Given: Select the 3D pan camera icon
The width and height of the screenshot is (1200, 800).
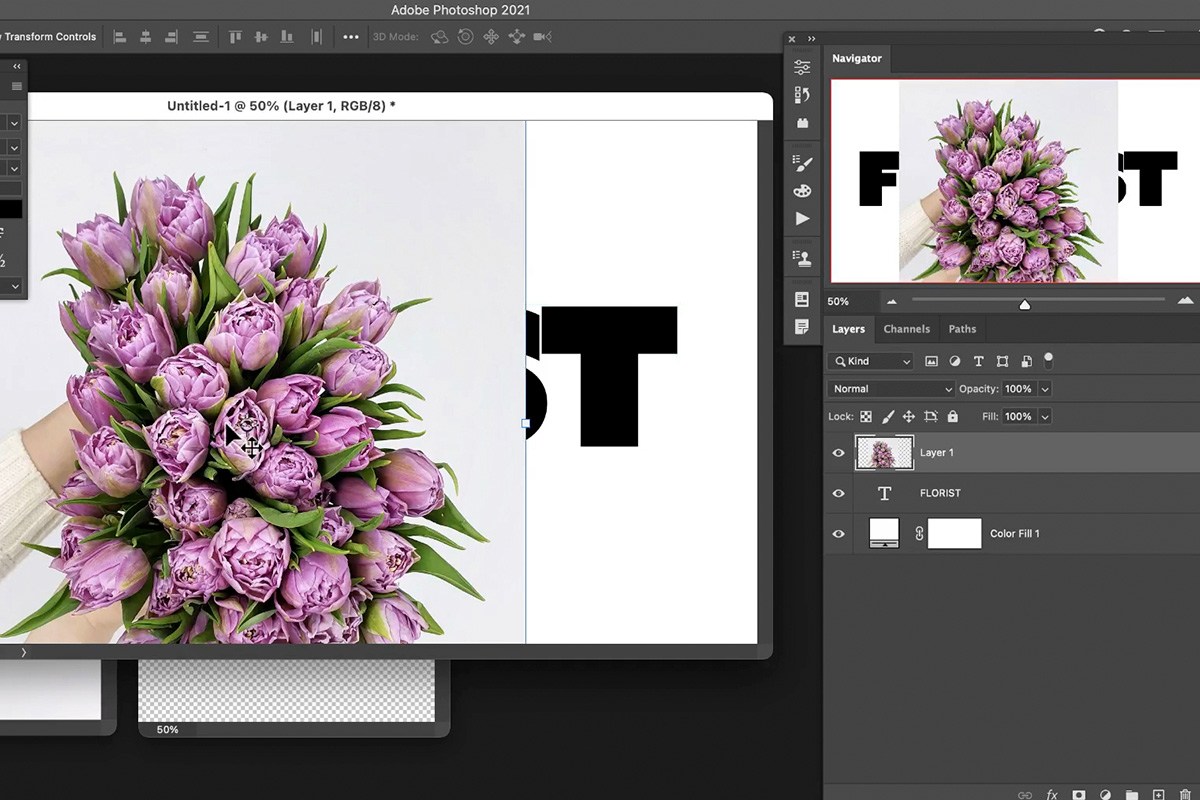Looking at the screenshot, I should click(x=491, y=37).
